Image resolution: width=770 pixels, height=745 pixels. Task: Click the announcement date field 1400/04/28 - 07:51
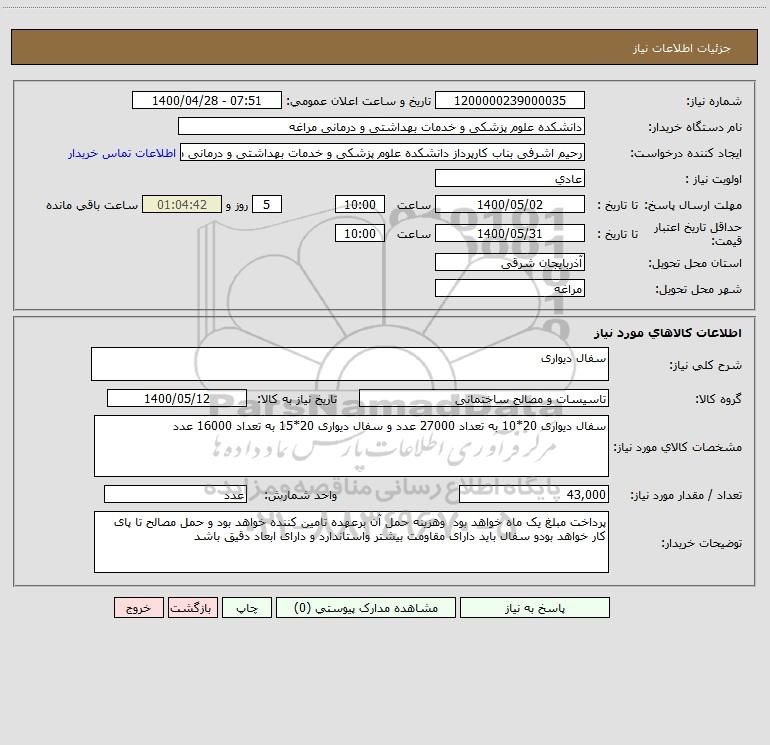click(207, 100)
